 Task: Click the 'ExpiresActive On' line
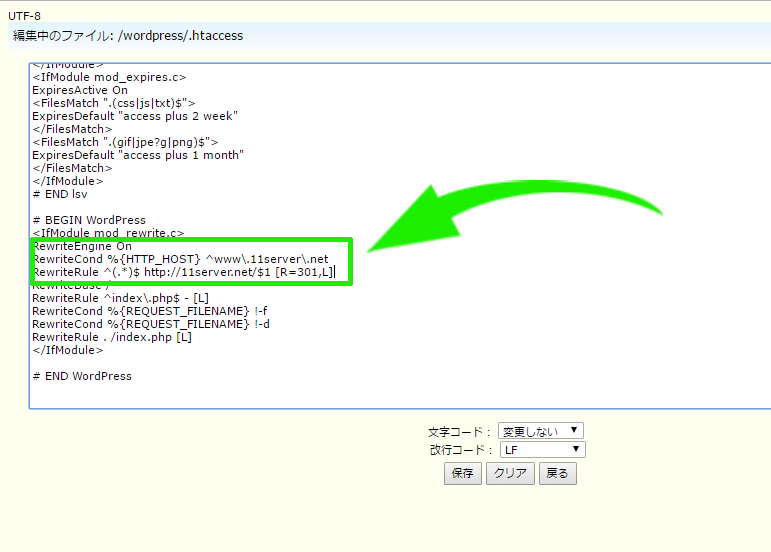pyautogui.click(x=80, y=90)
